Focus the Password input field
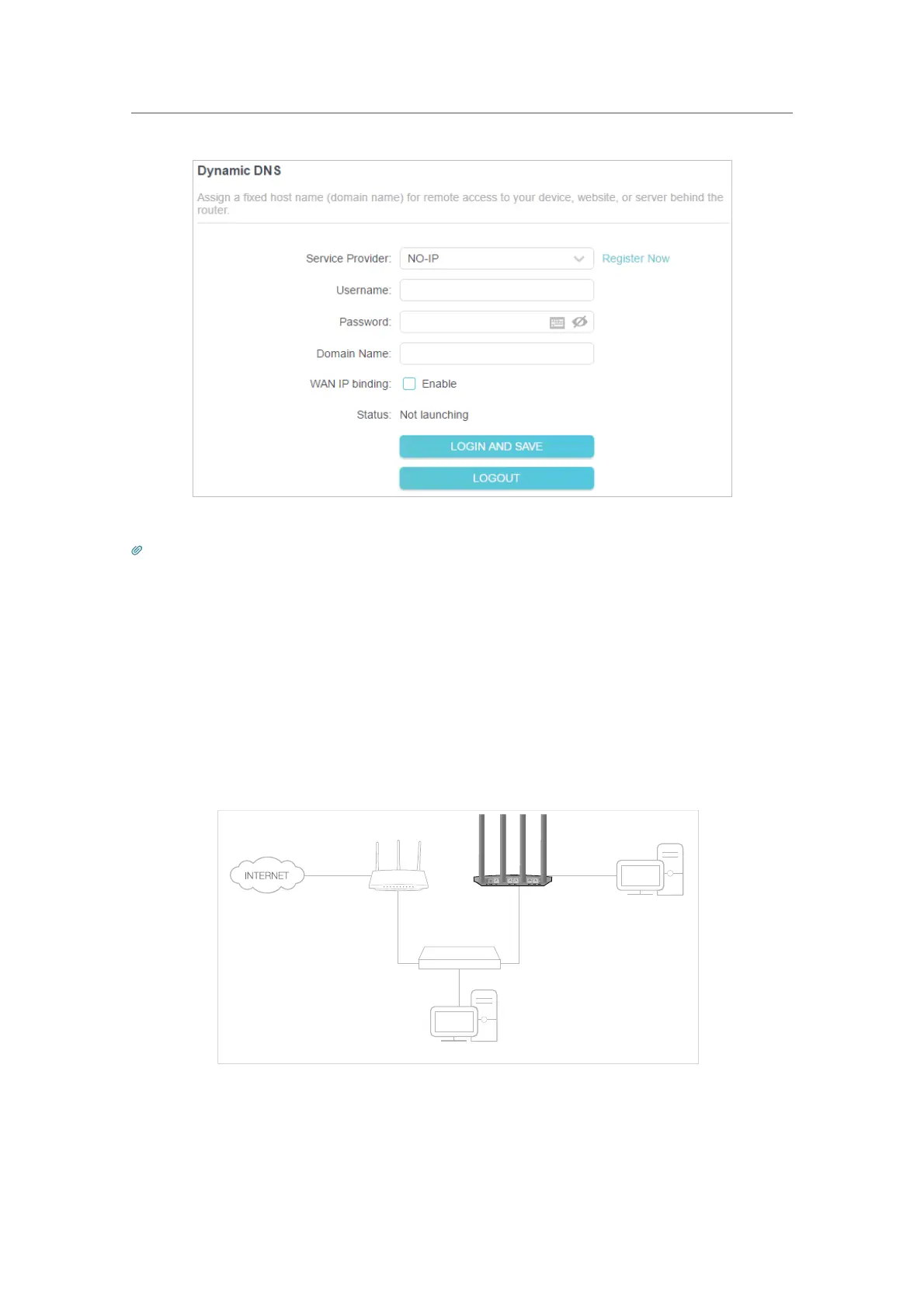924x1308 pixels. point(496,322)
